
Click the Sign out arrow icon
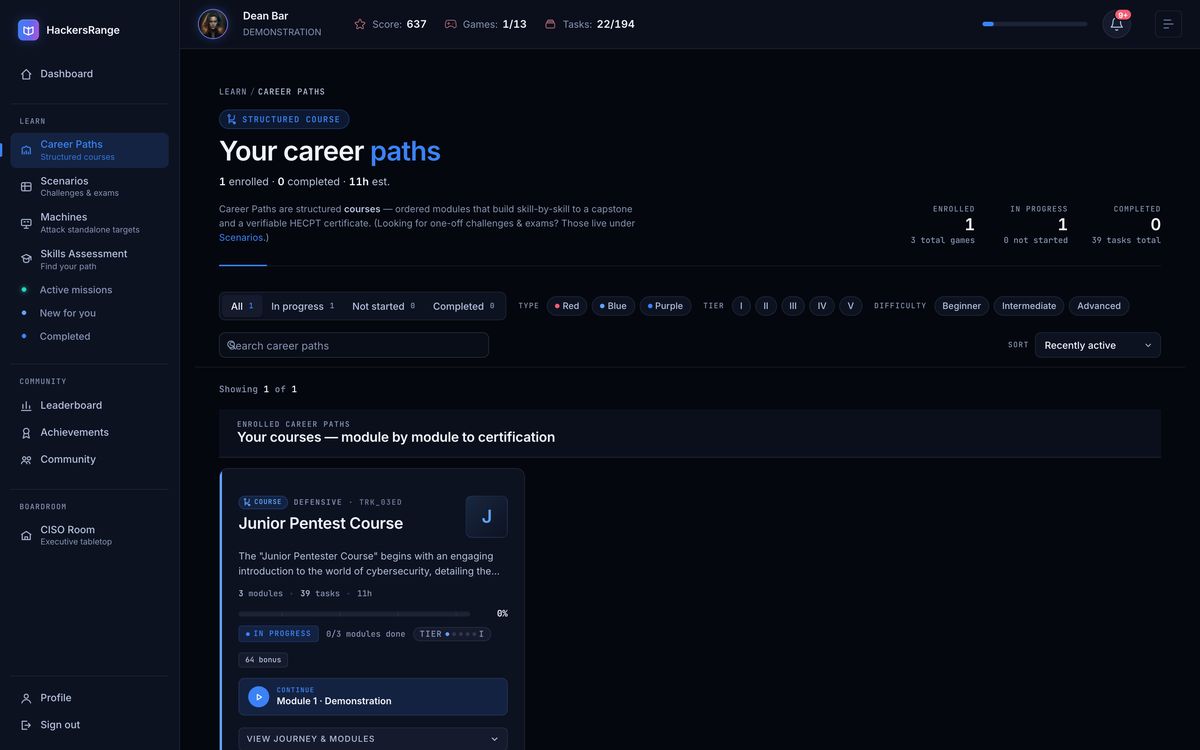26,725
